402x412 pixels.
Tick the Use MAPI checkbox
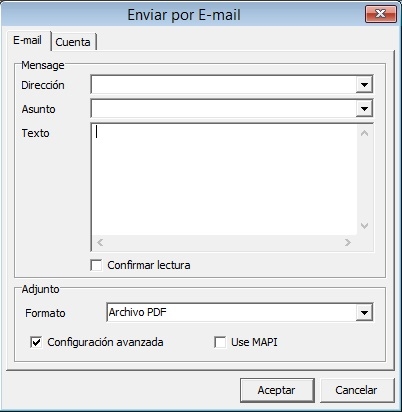pos(220,342)
